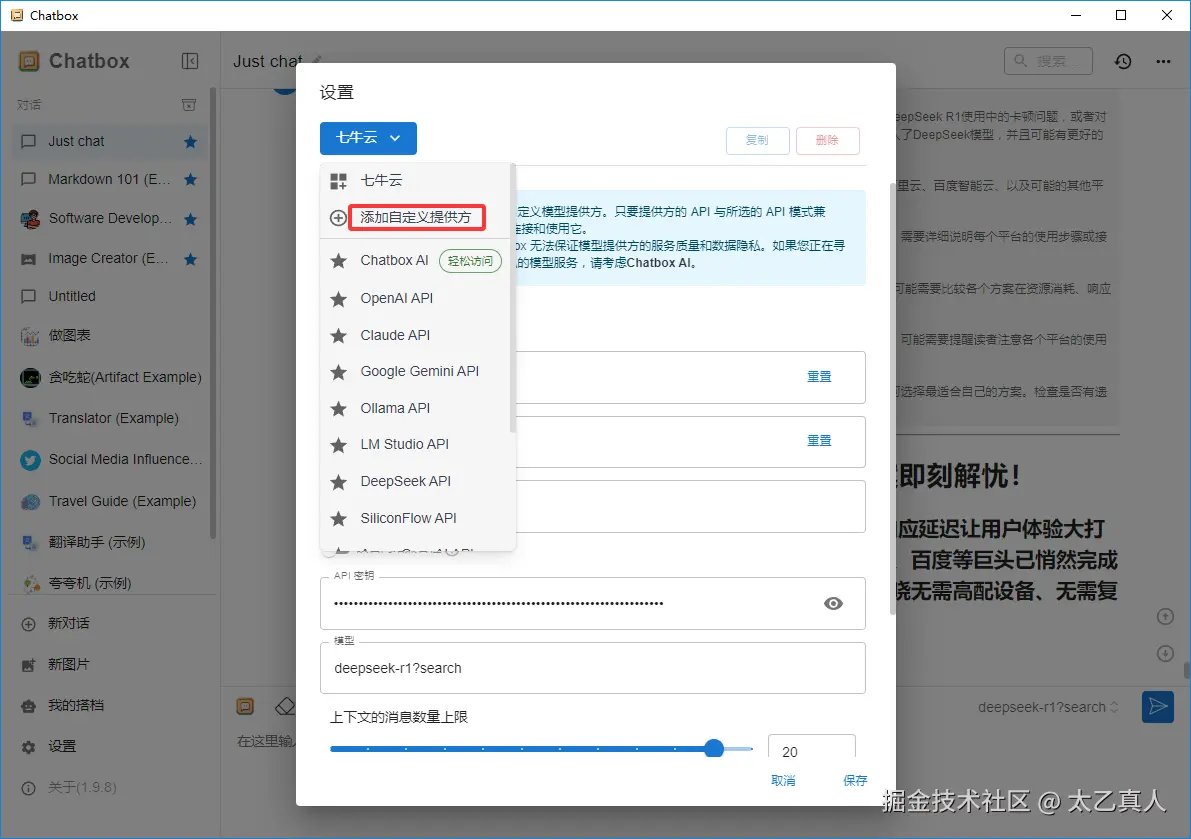1191x839 pixels.
Task: Start a new chat via 新对话
Action: coord(111,623)
